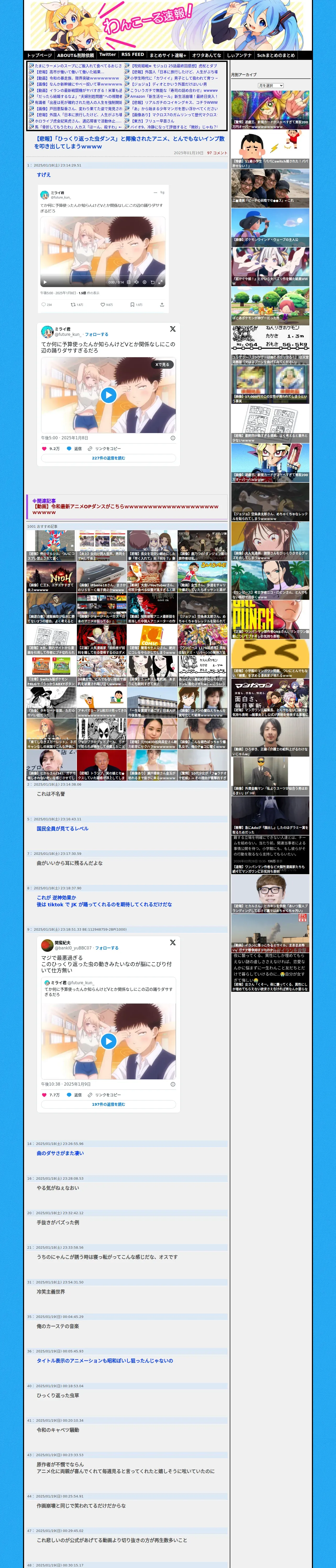Screen dimensions: 336x1568
Task: Click リンクをコピー on 関蛮紀夫 embed
Action: coord(104,1094)
